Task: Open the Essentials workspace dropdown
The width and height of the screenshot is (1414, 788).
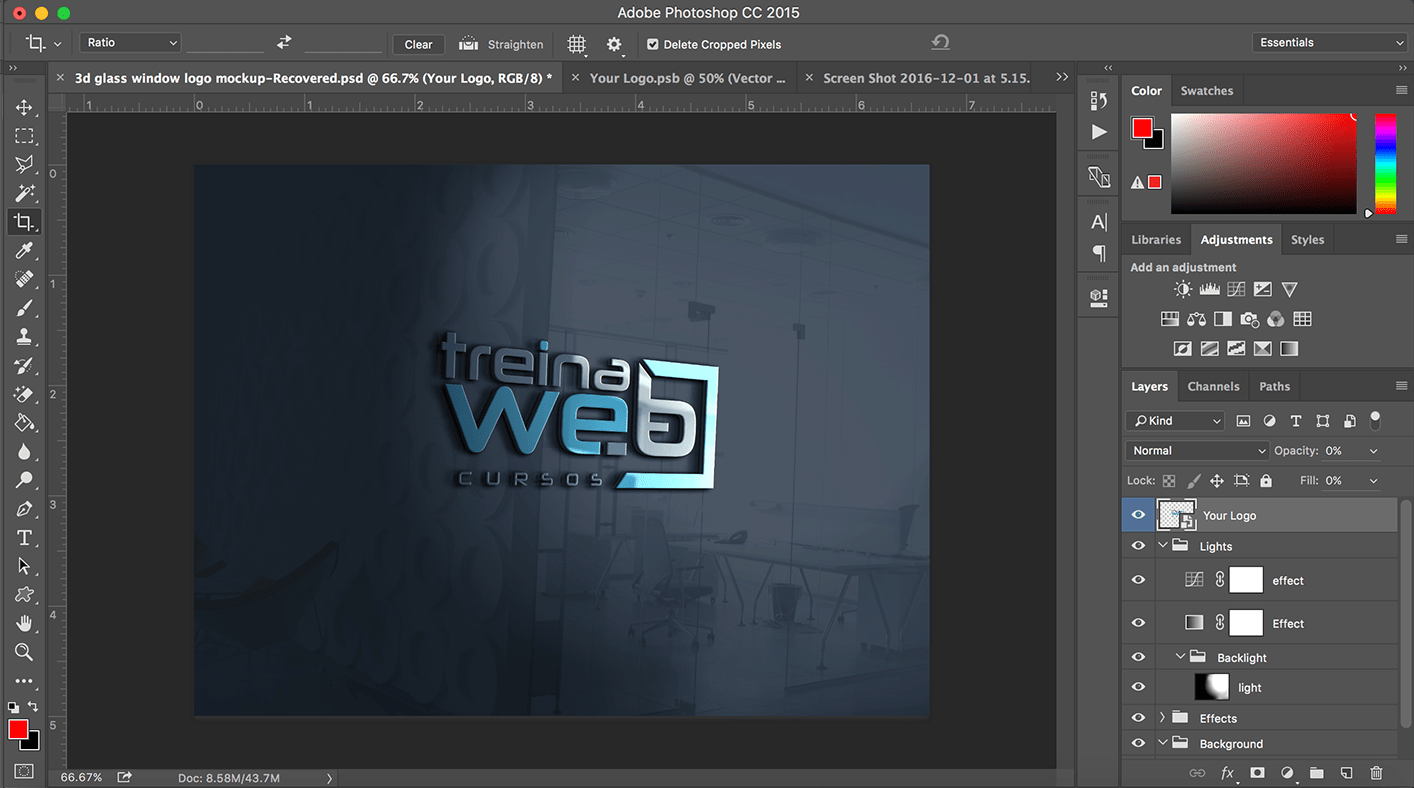Action: (1329, 42)
